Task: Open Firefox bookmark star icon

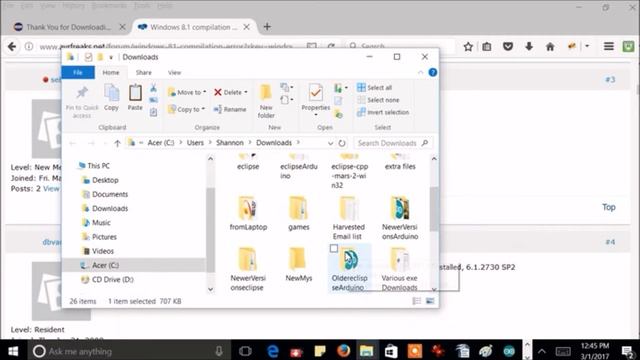Action: [x=468, y=47]
